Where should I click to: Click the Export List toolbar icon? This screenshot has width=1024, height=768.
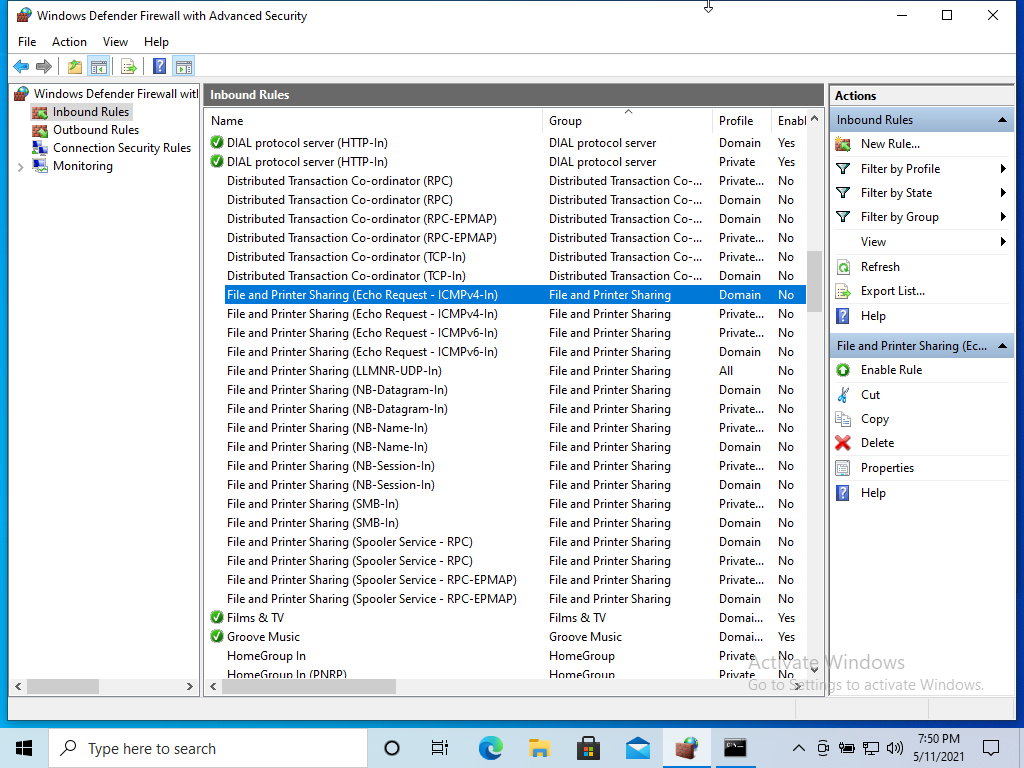click(x=129, y=66)
